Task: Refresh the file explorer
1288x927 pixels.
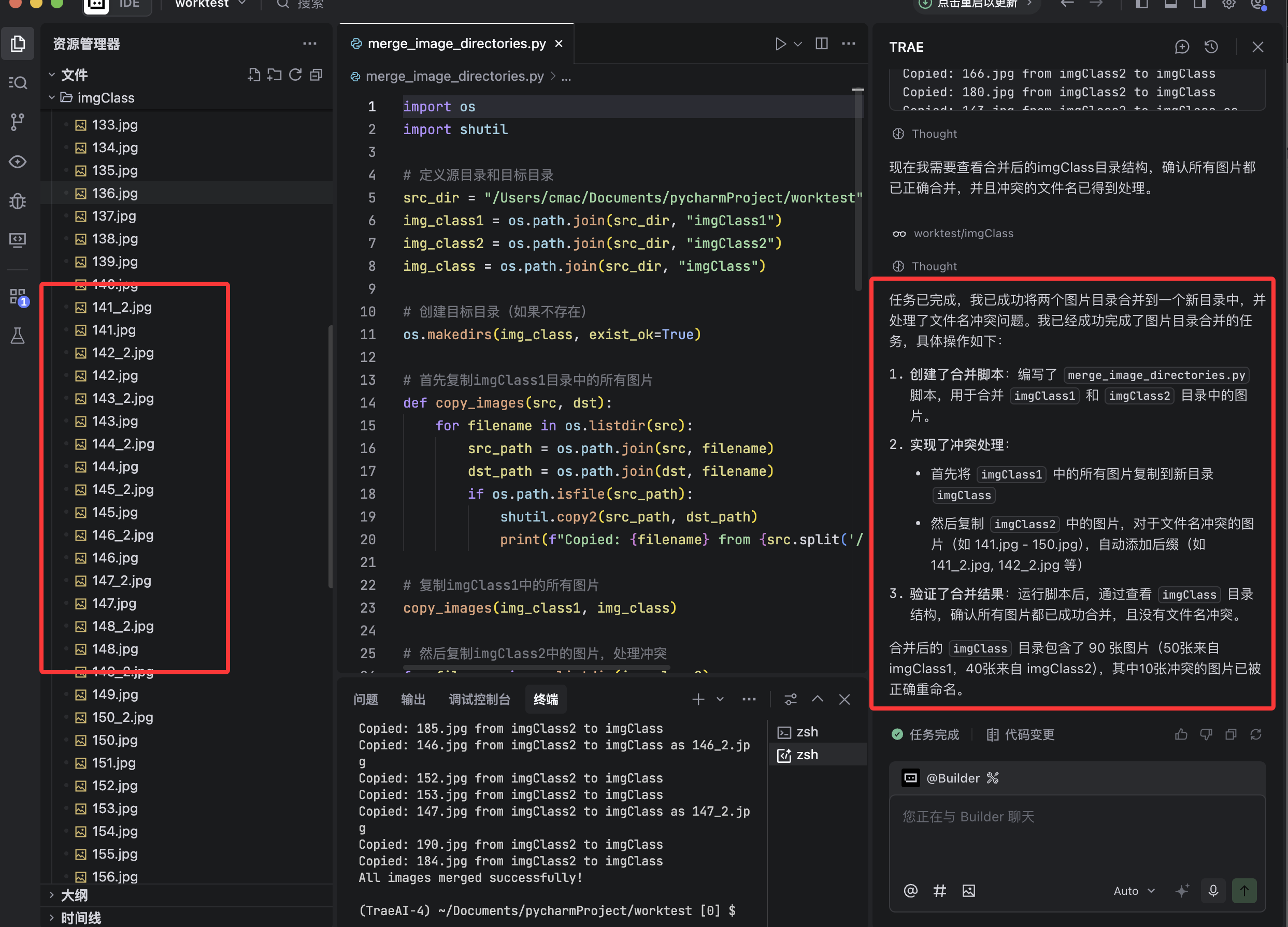Action: 295,75
